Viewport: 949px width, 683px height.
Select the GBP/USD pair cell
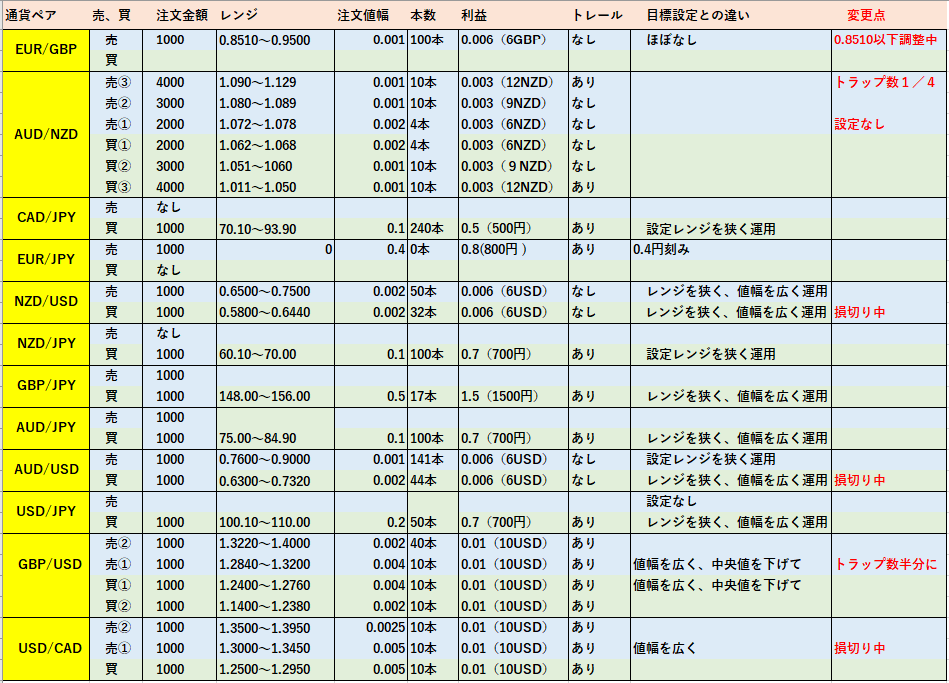46,575
